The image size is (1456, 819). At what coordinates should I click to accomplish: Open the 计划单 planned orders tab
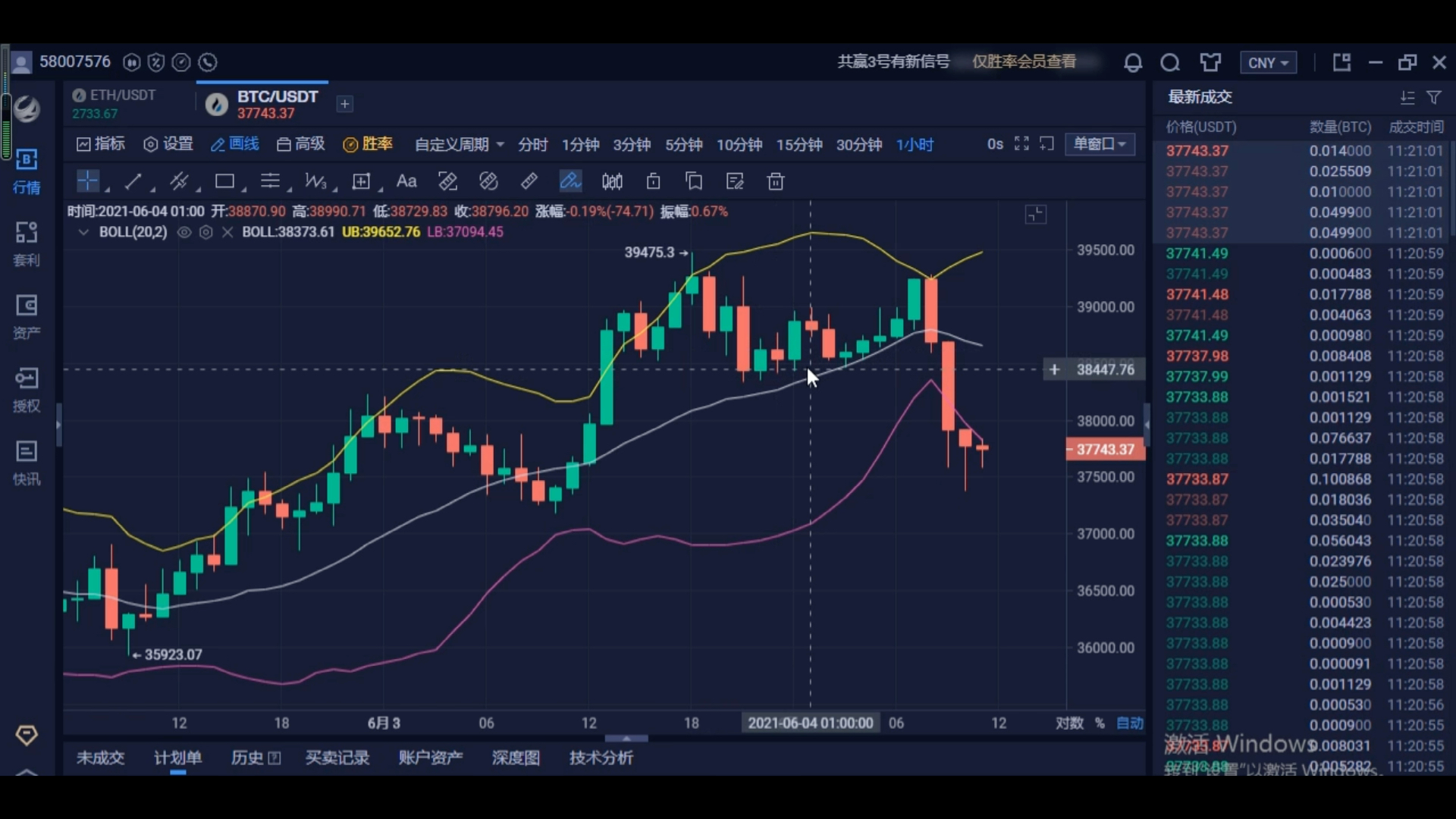point(177,758)
